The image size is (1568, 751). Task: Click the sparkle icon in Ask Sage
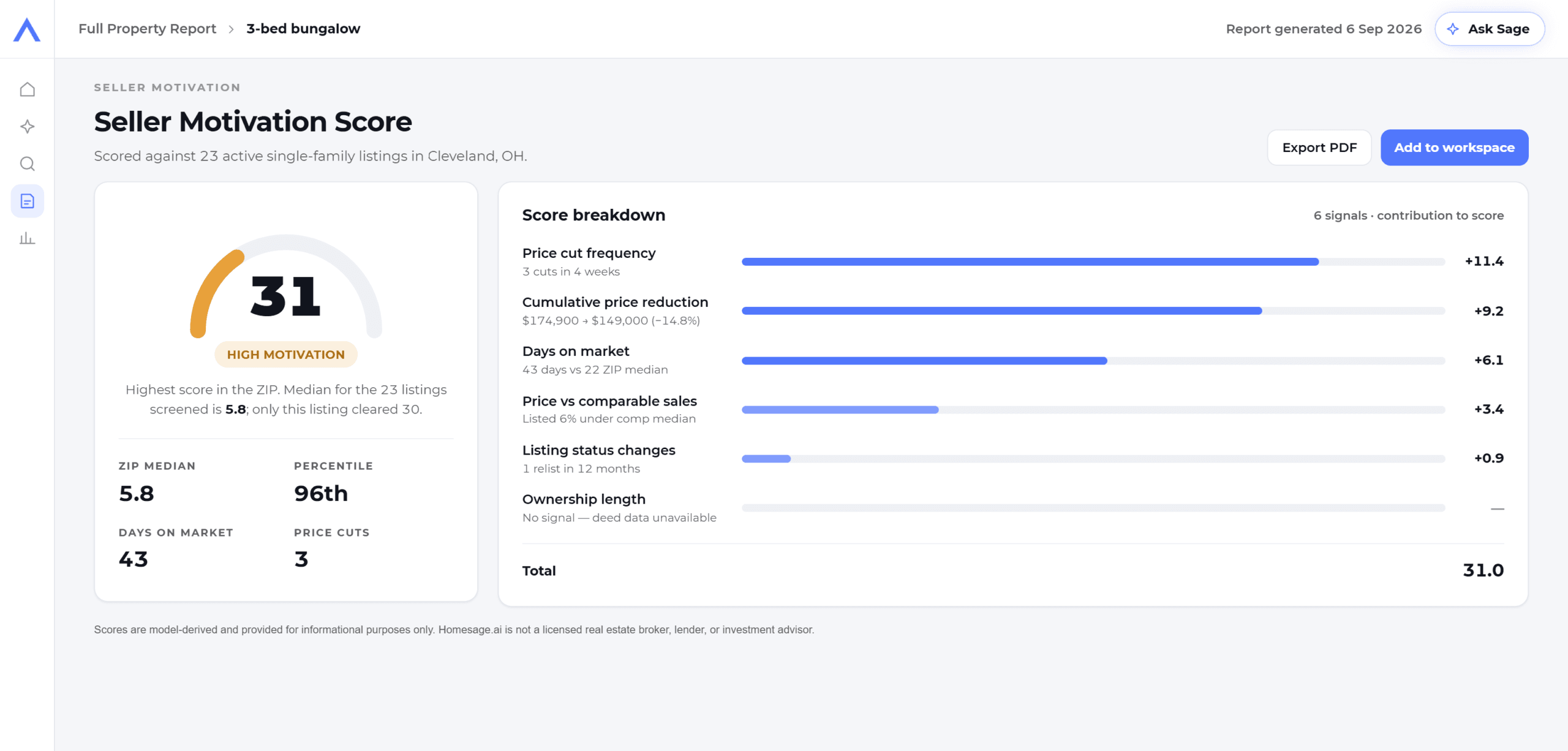[x=1452, y=29]
